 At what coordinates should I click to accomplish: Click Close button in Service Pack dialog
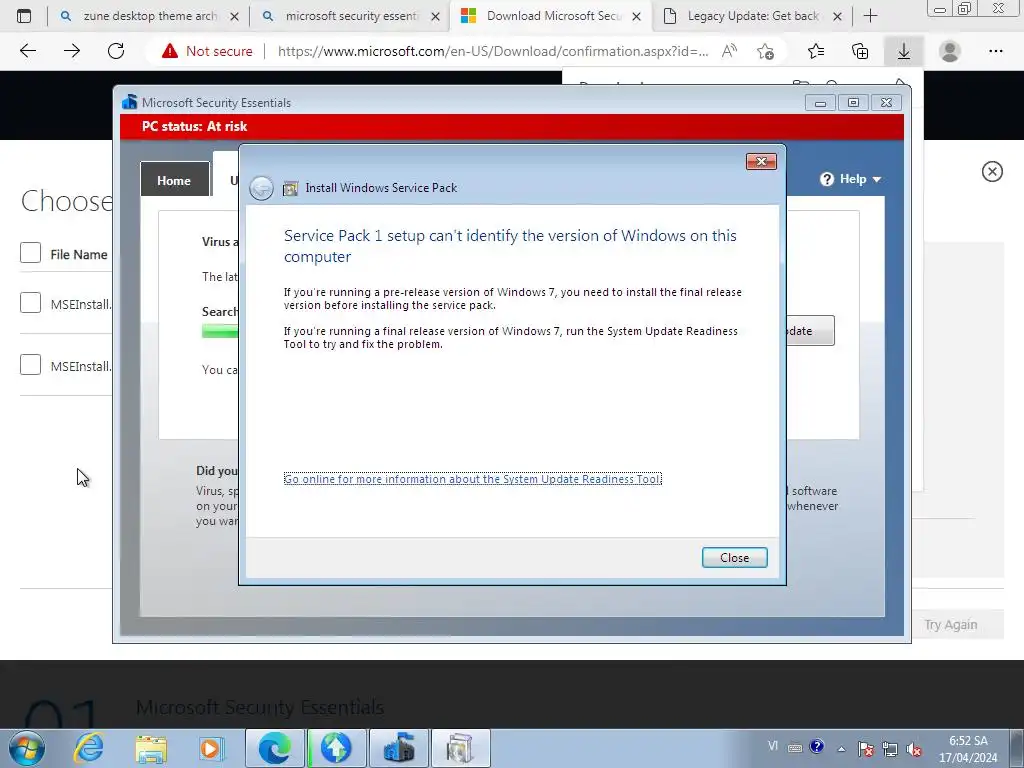(x=735, y=558)
